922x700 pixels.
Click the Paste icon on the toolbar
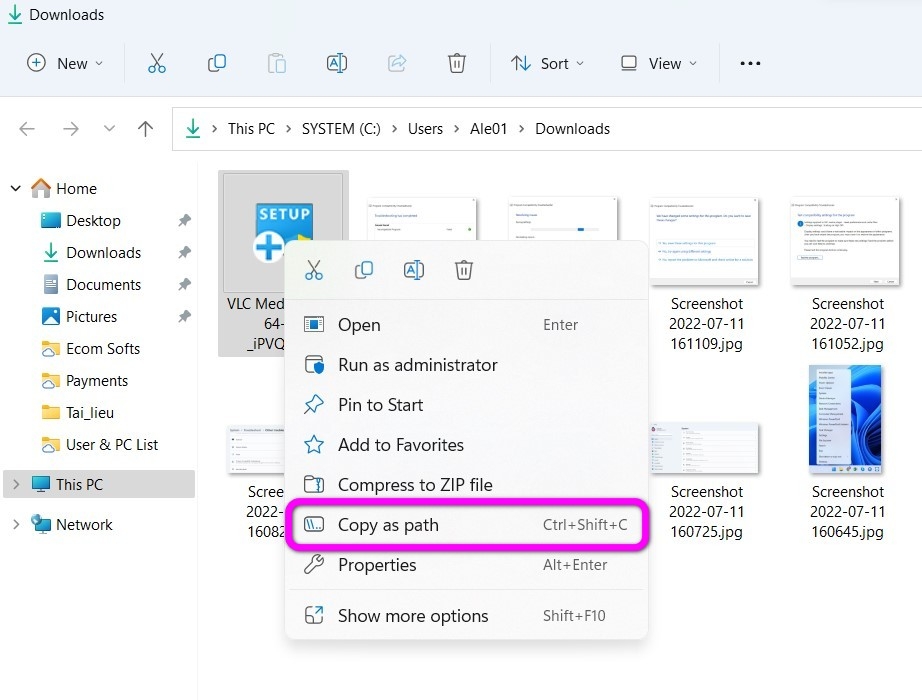point(277,63)
